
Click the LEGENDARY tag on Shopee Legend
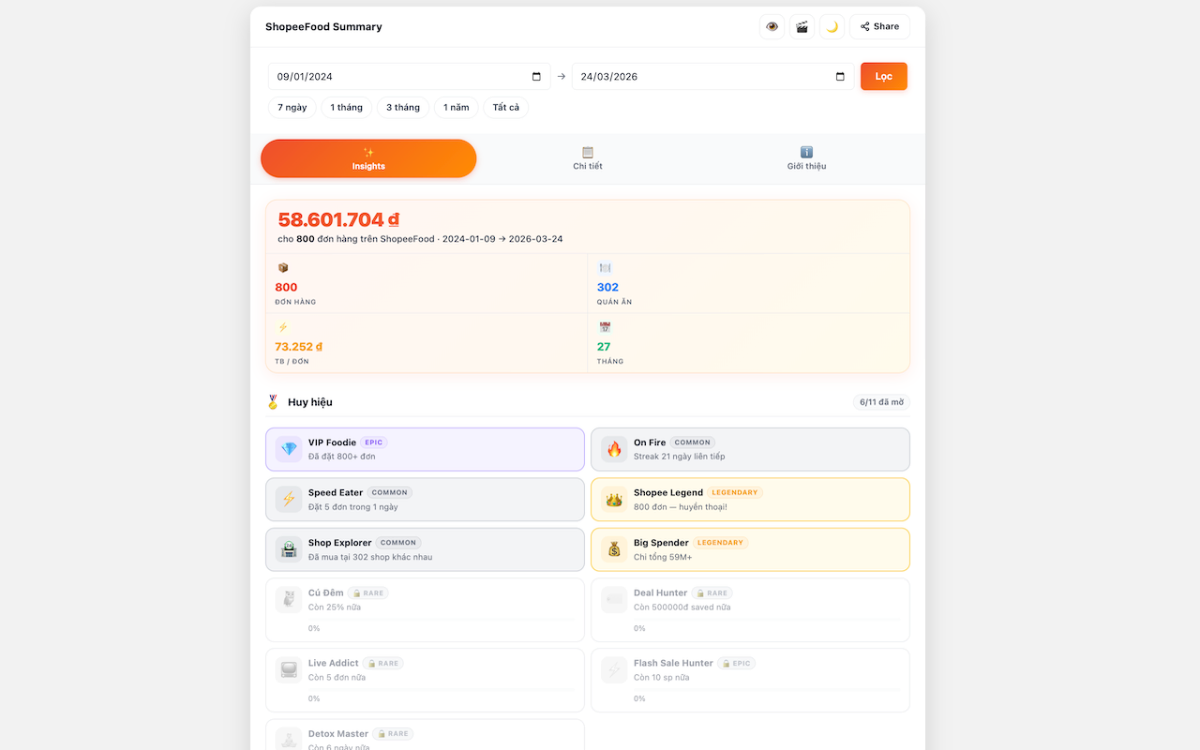click(x=735, y=492)
